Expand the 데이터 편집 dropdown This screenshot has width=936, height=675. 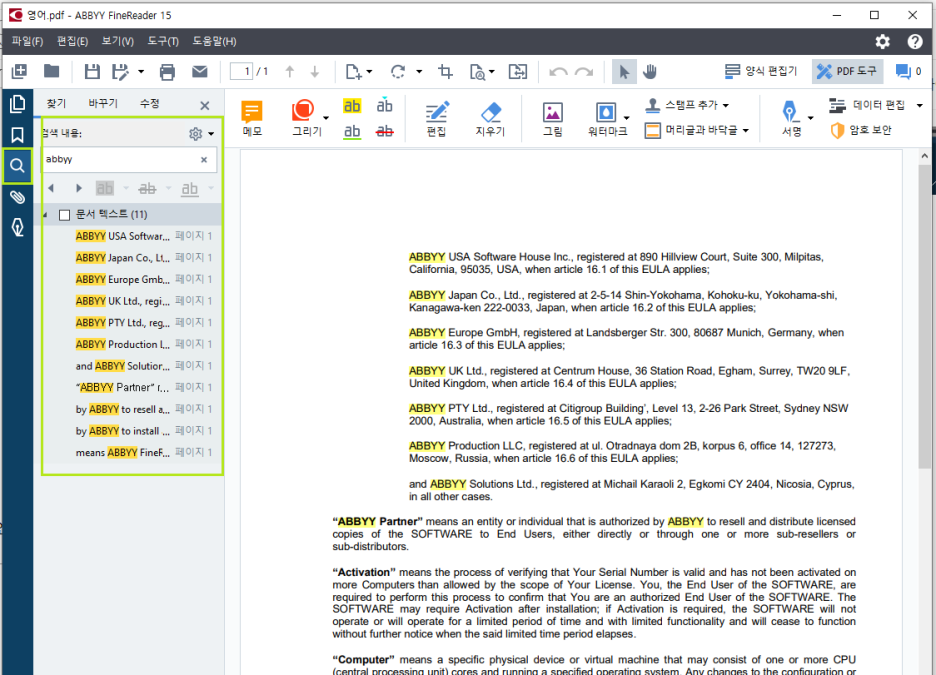919,105
